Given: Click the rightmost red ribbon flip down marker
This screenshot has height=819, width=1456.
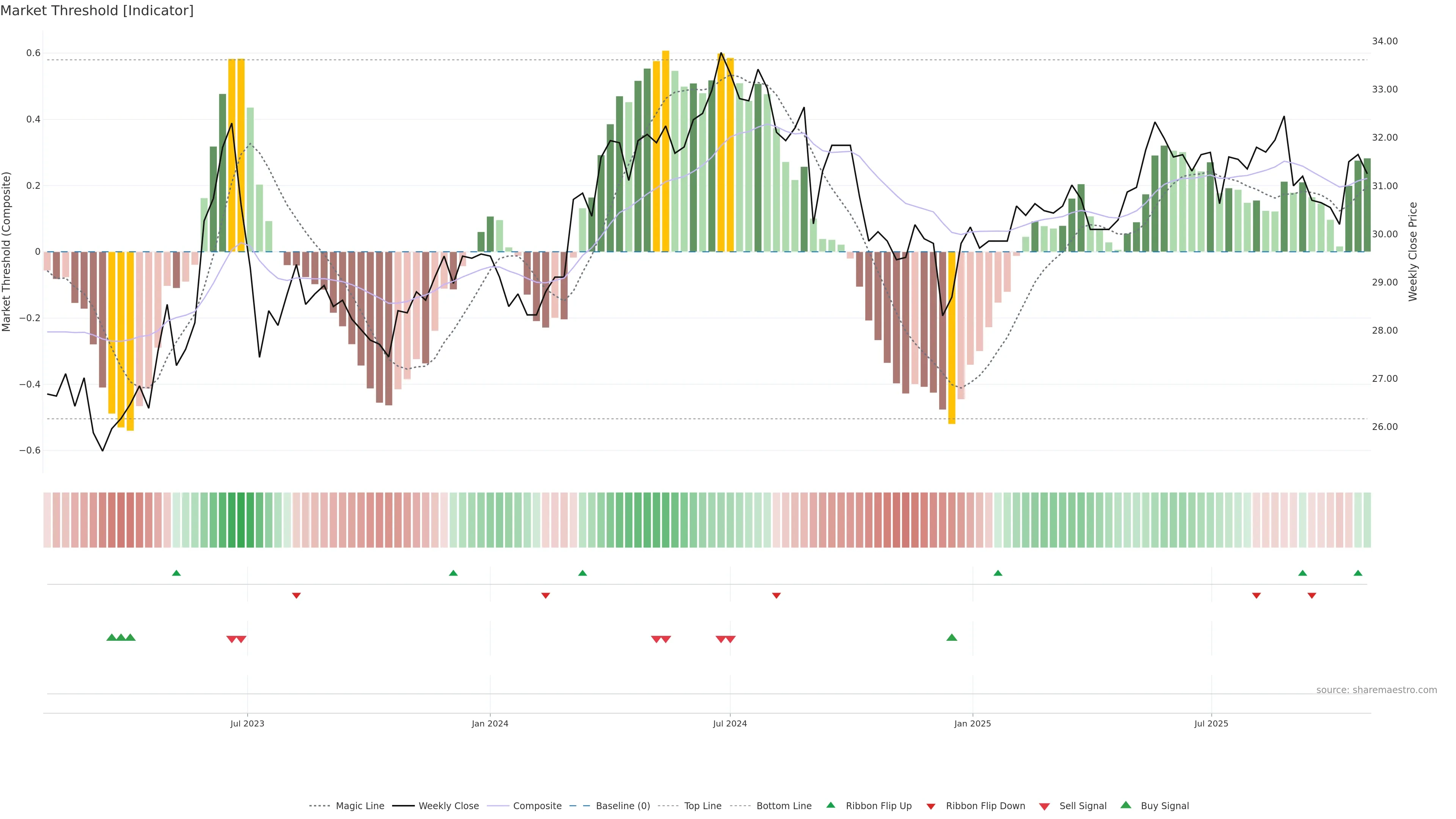Looking at the screenshot, I should [1312, 596].
